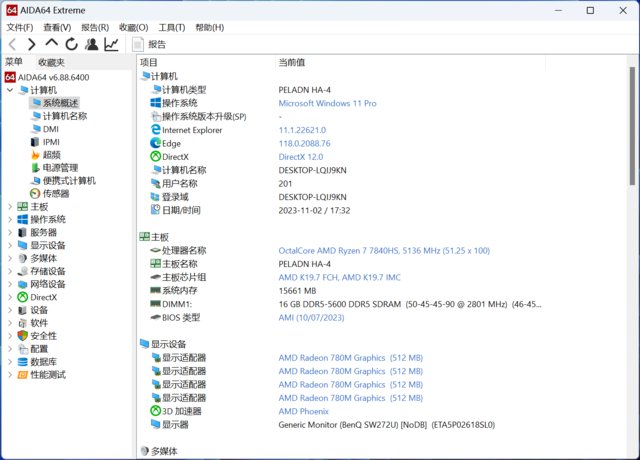Expand the 服务器 tree node
This screenshot has width=640, height=460.
tap(10, 233)
